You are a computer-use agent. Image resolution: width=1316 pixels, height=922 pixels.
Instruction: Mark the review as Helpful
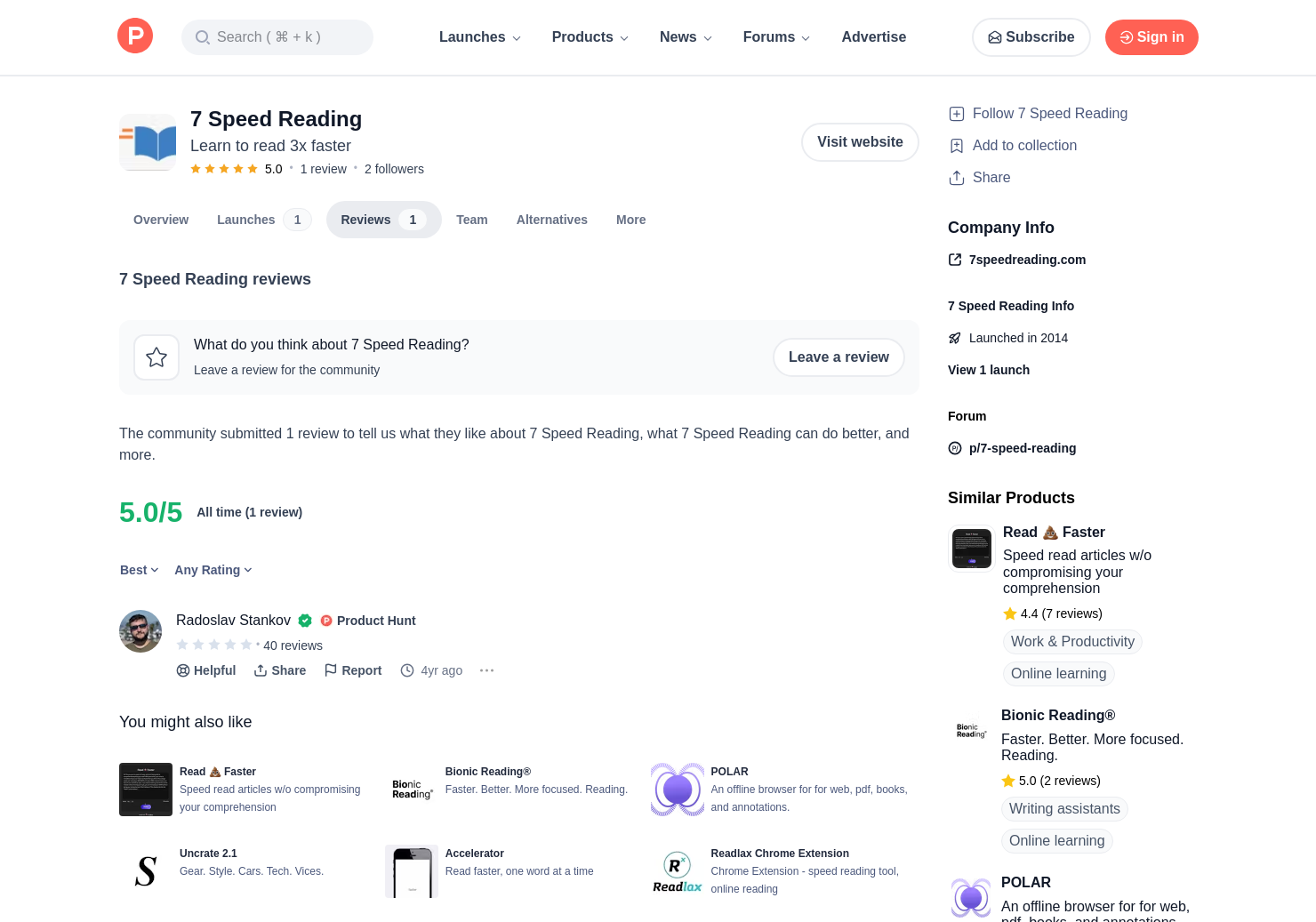coord(206,670)
